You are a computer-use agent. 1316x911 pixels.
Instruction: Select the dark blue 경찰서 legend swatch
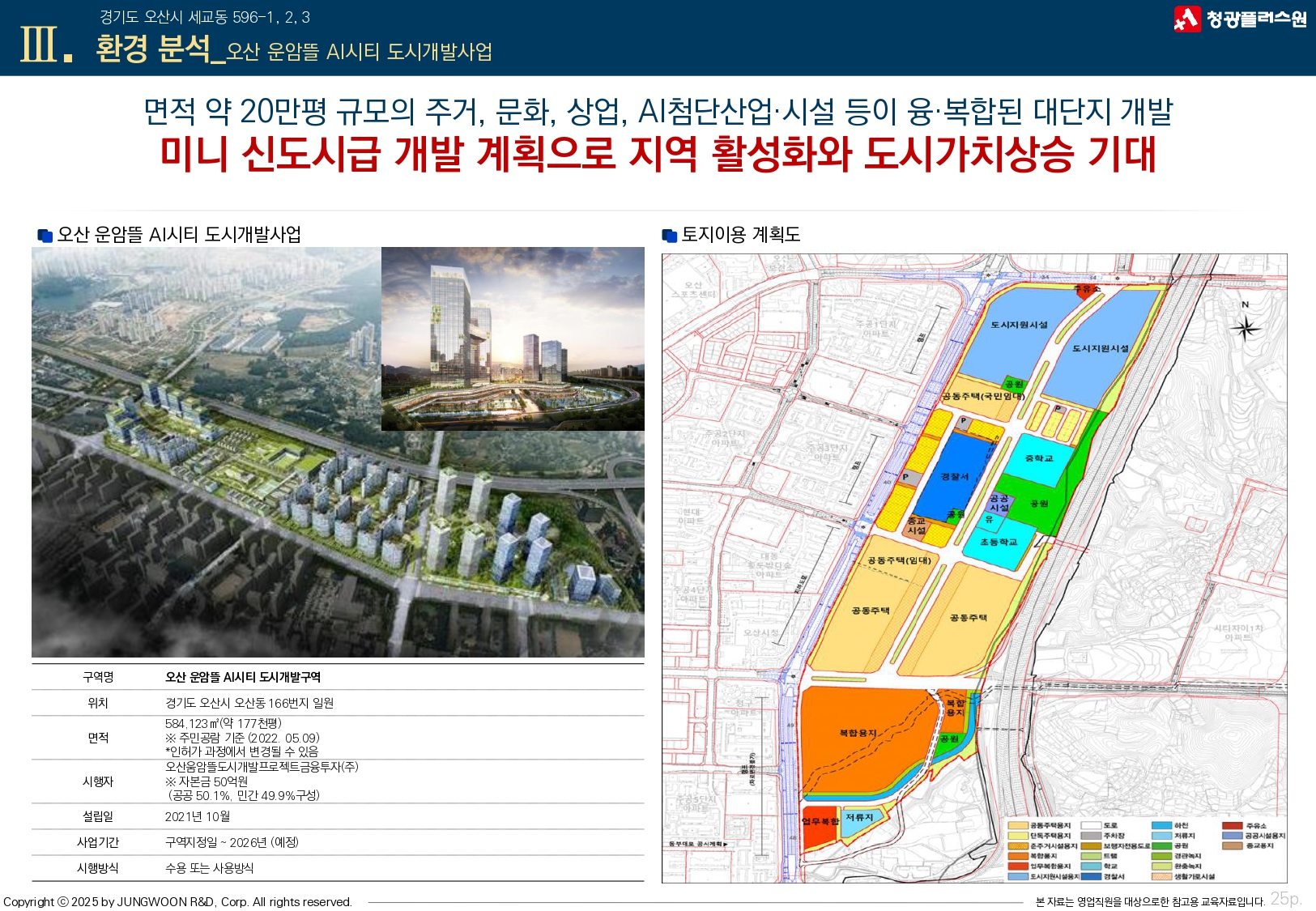[x=1091, y=876]
